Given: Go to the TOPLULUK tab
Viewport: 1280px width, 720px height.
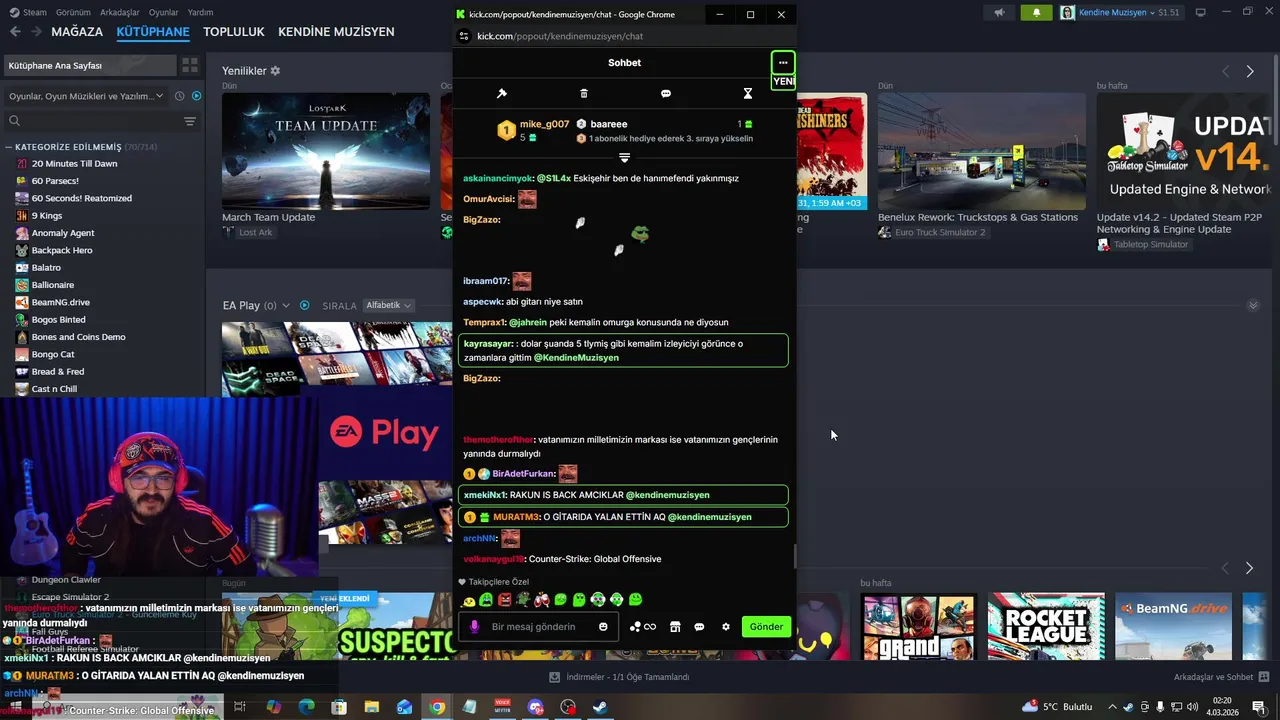Looking at the screenshot, I should 234,32.
